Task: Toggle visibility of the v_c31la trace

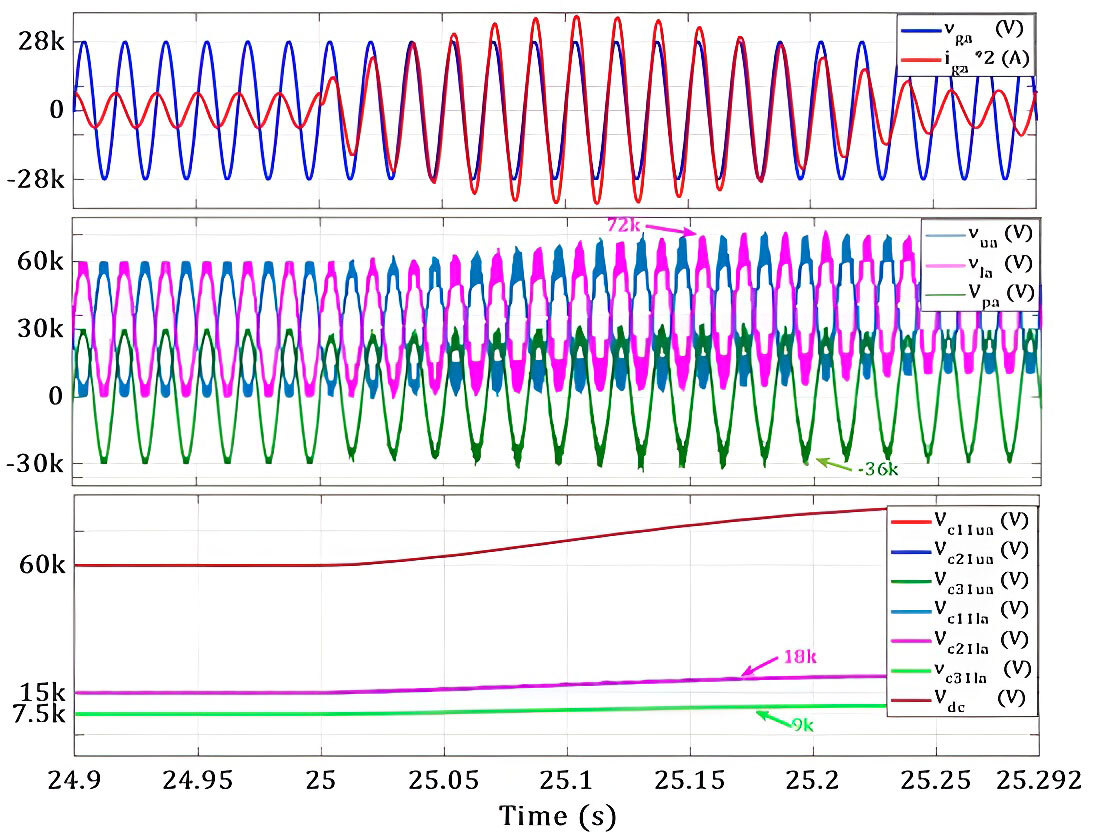Action: coord(910,670)
